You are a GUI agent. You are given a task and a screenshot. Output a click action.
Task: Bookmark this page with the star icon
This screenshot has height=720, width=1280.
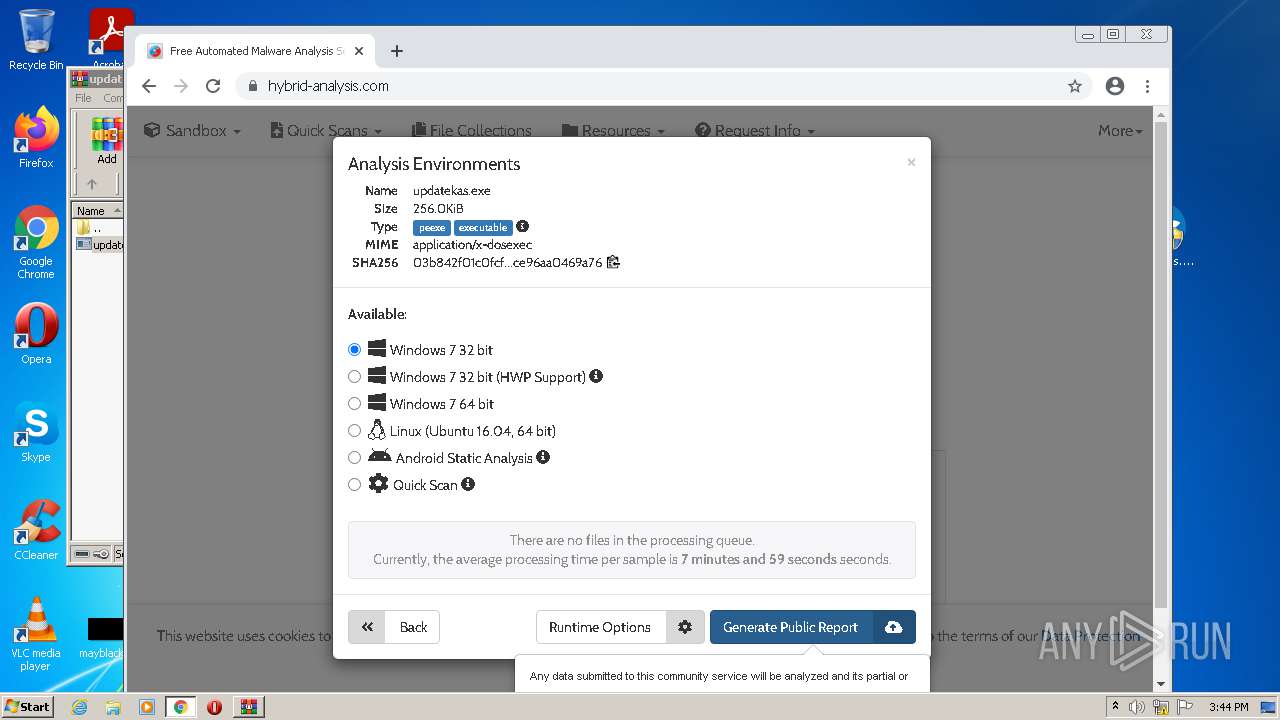click(1075, 86)
